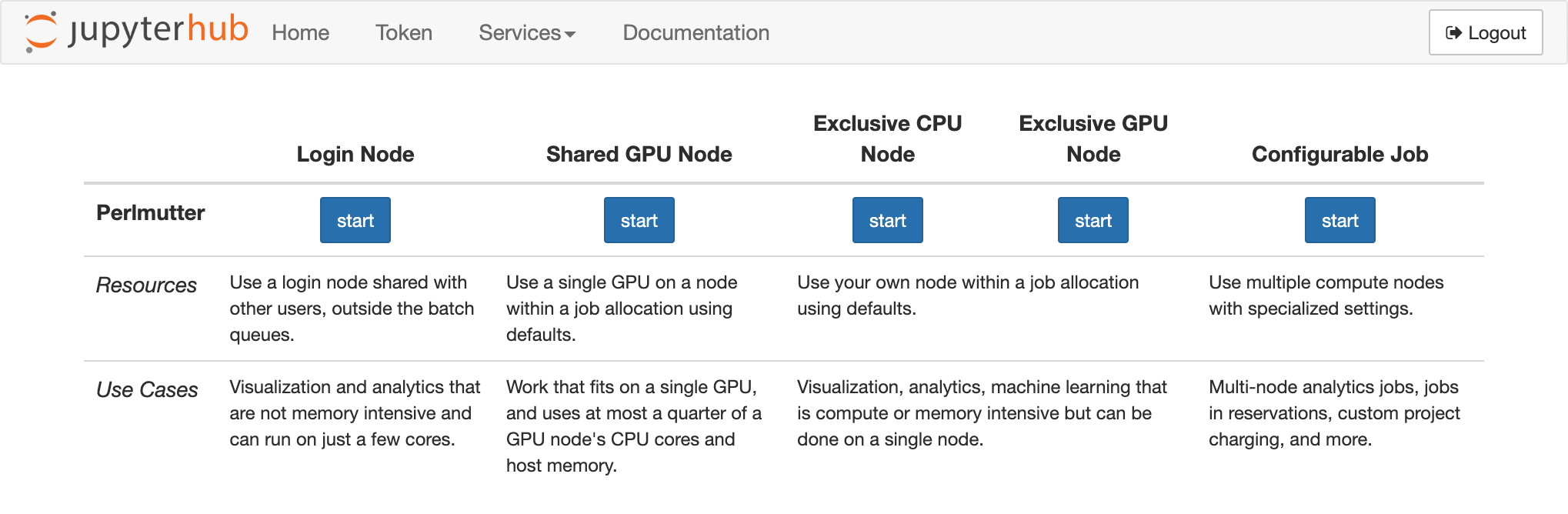Open the Token page

click(x=404, y=32)
